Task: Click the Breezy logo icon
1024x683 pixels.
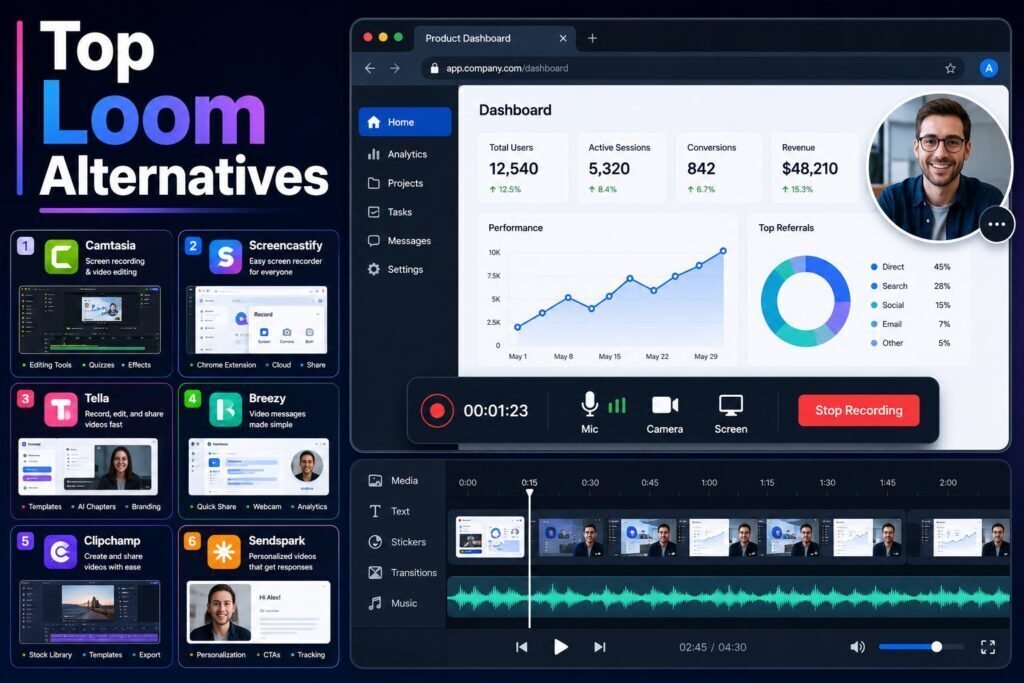Action: [225, 409]
